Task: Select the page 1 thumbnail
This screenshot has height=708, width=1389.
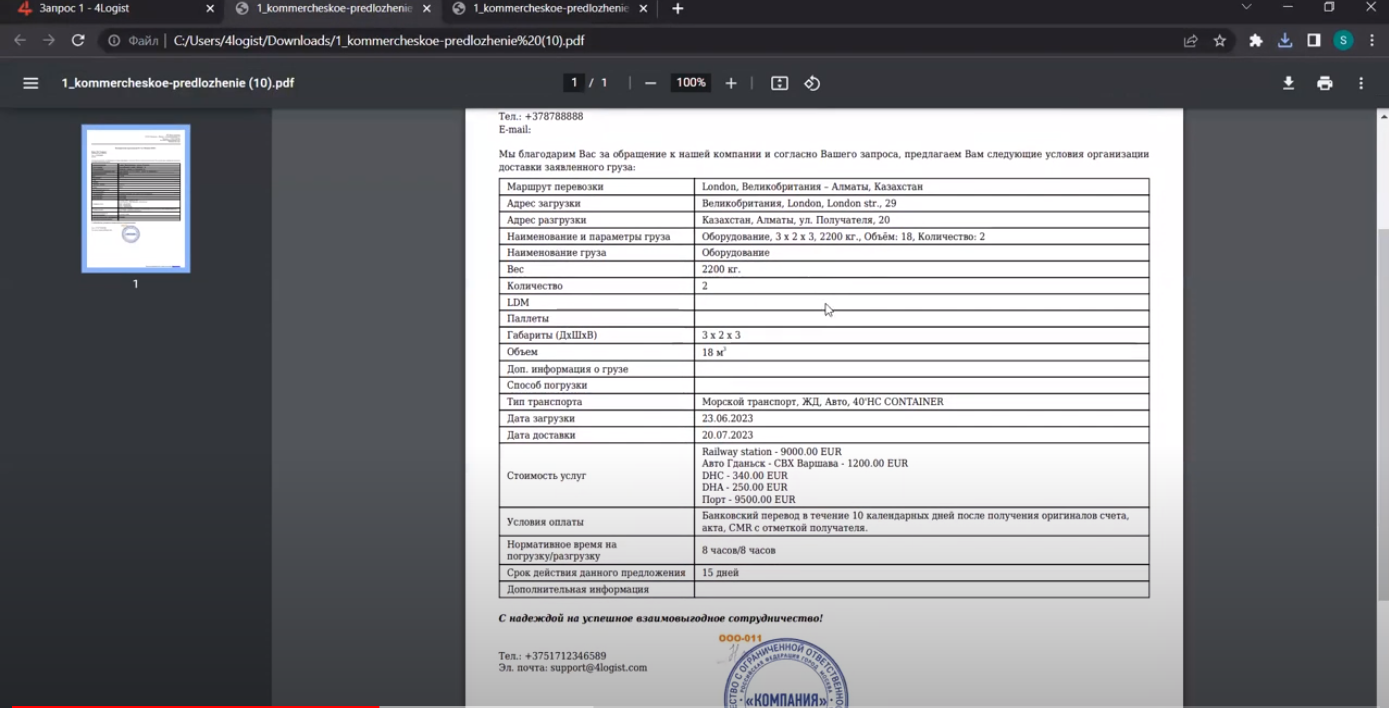Action: coord(136,198)
